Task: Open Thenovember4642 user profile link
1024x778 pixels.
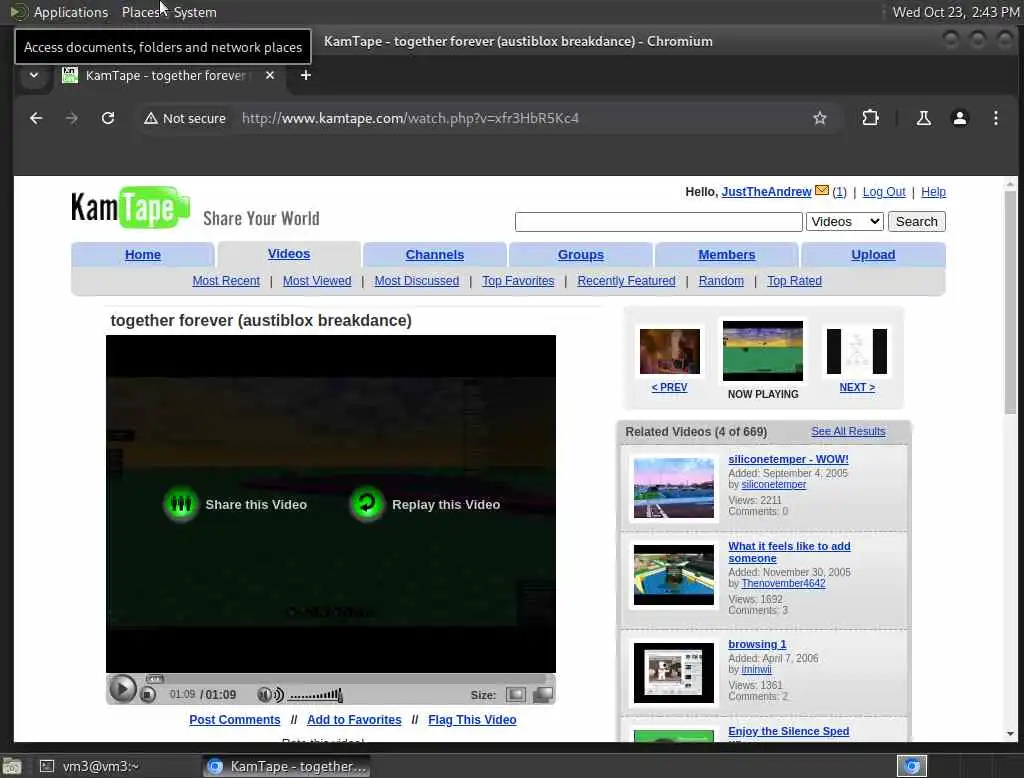Action: pos(783,583)
